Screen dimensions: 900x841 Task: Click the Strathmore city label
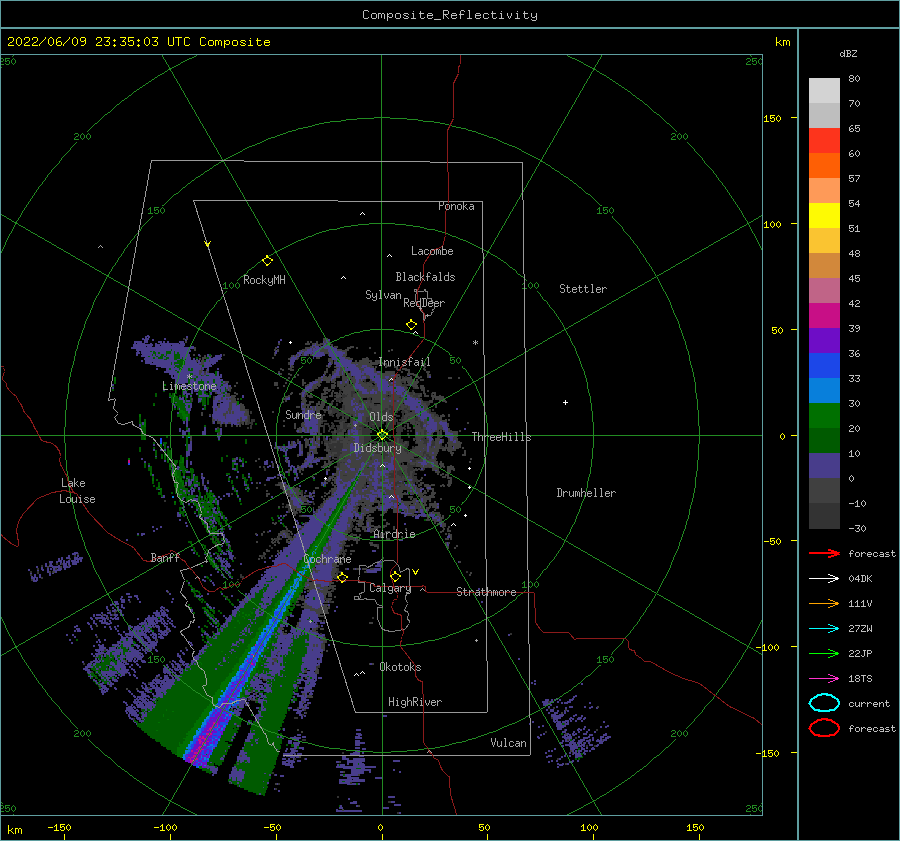[x=486, y=592]
